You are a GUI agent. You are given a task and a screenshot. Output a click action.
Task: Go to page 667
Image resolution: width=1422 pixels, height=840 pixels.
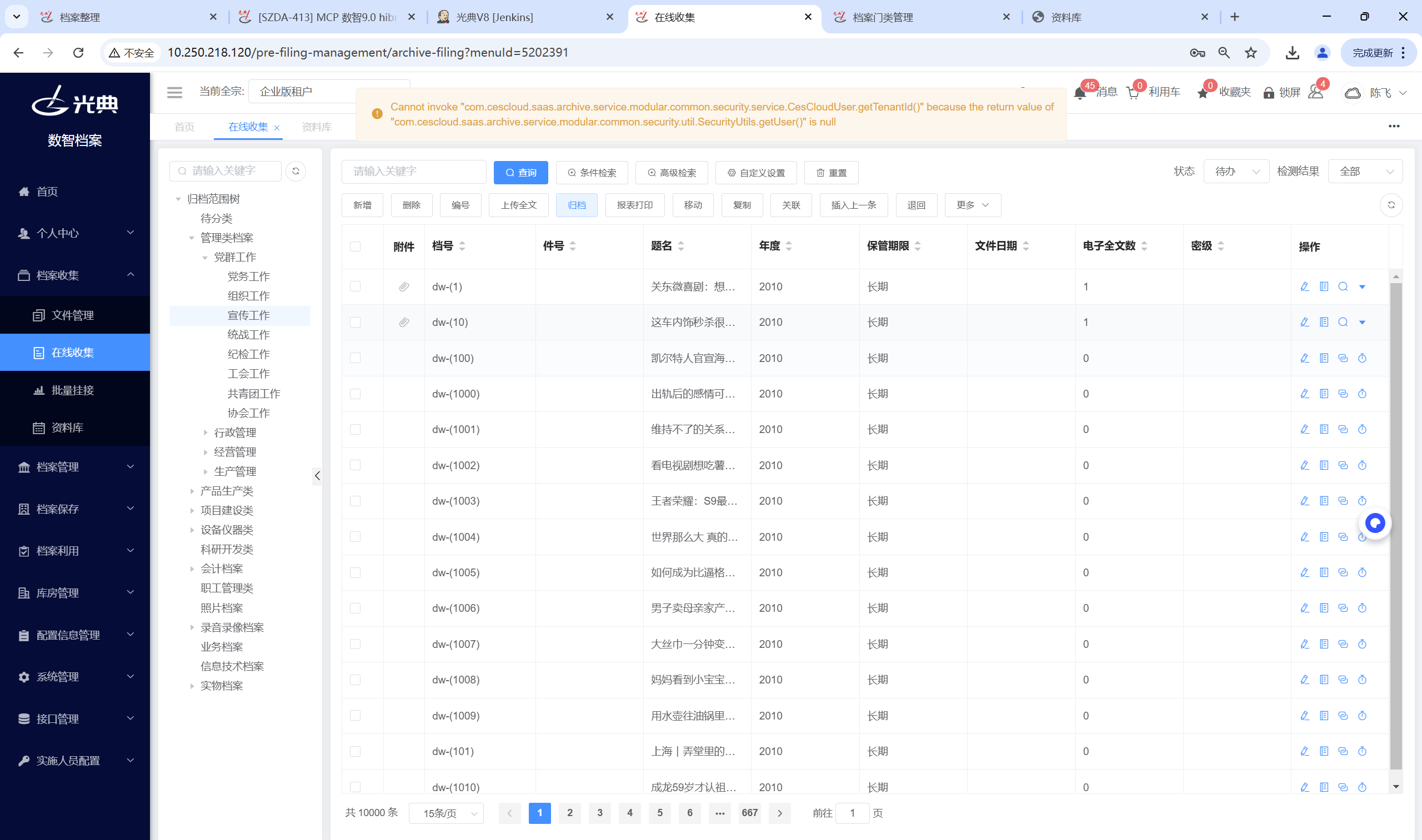[749, 813]
